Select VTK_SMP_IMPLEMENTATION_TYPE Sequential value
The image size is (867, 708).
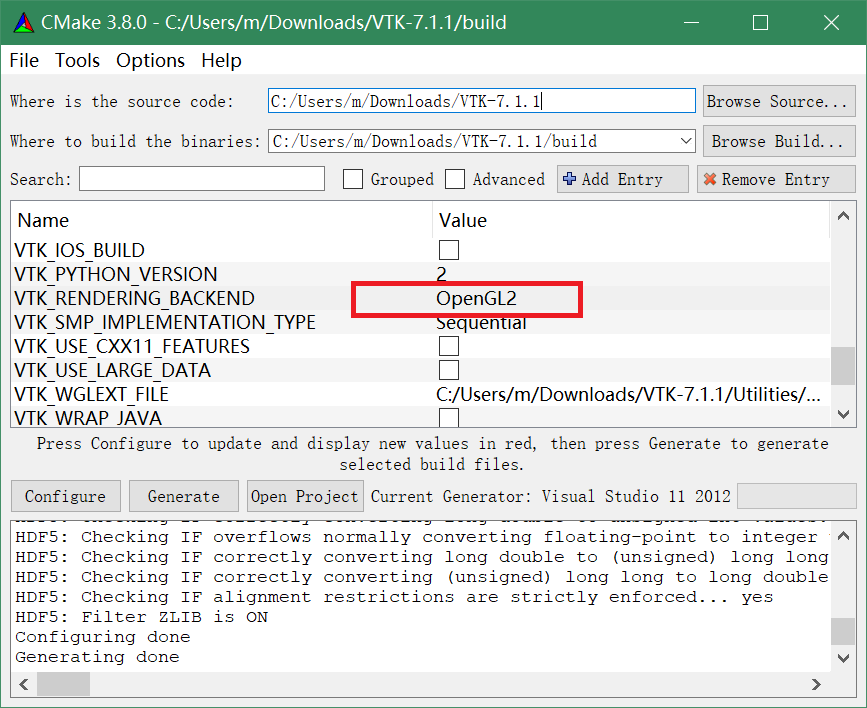point(481,323)
